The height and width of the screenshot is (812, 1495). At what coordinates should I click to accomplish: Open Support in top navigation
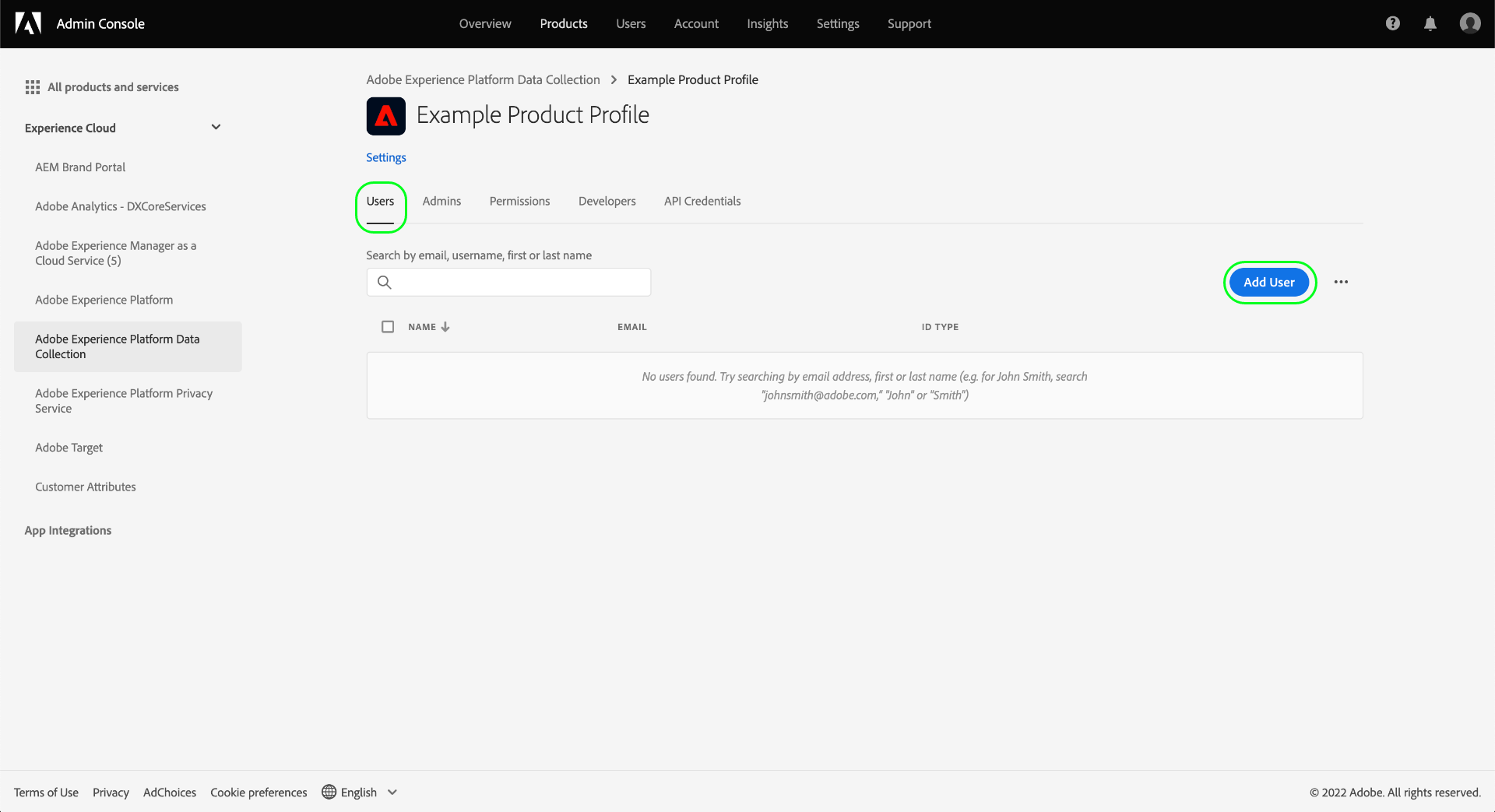909,23
